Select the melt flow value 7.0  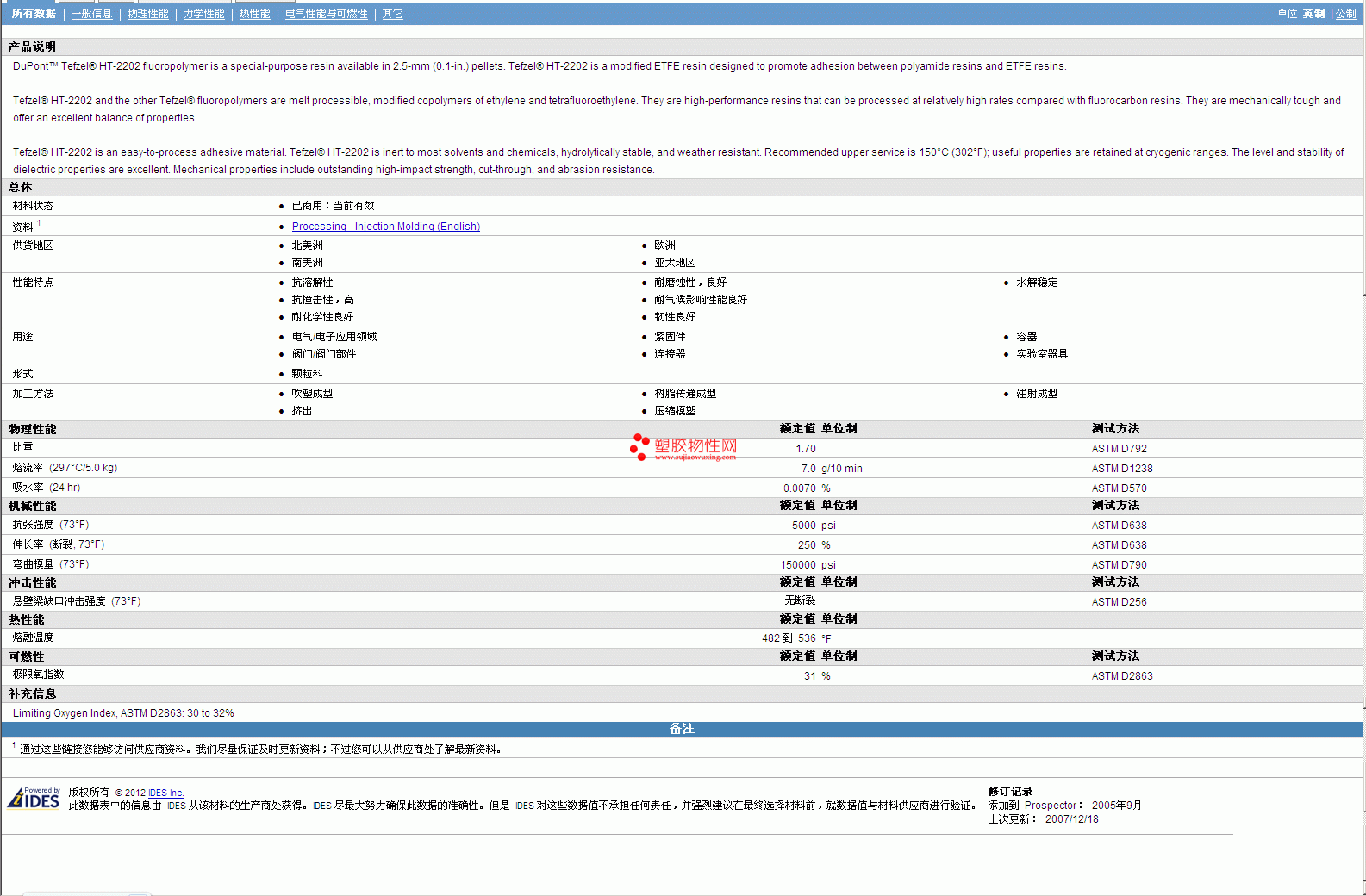[x=808, y=469]
